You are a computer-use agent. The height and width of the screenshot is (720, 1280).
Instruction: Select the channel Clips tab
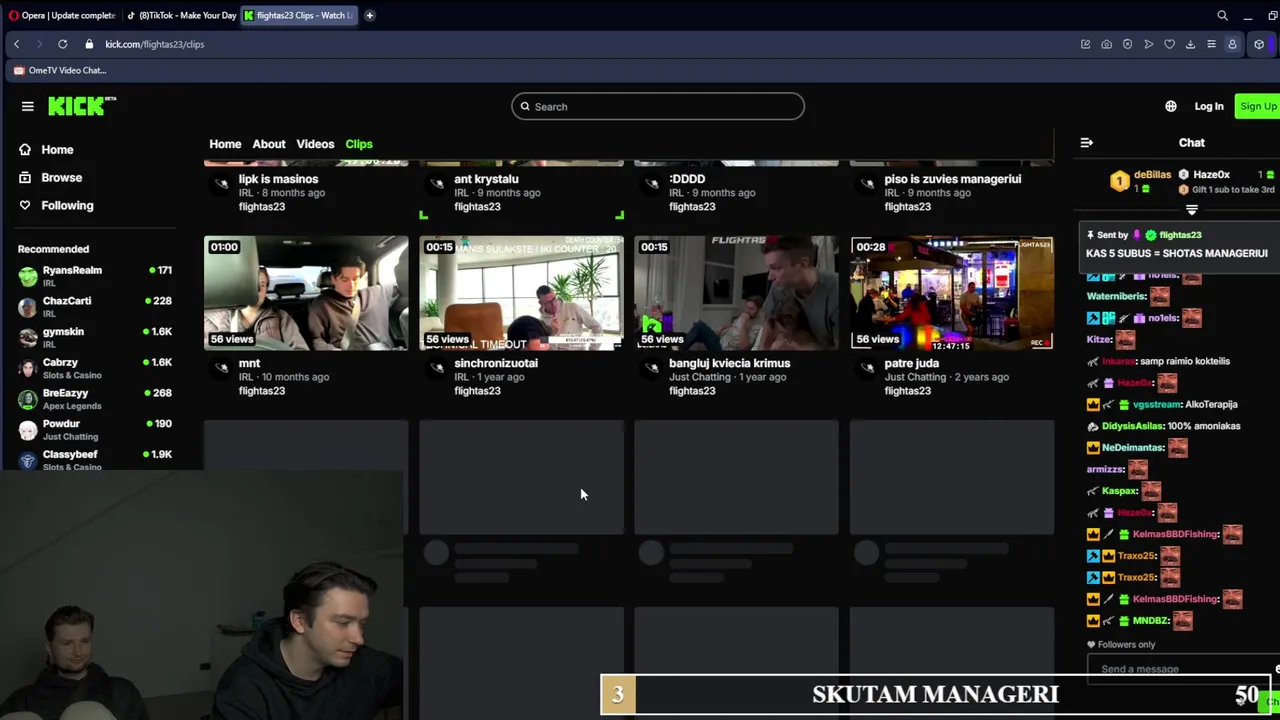[359, 144]
